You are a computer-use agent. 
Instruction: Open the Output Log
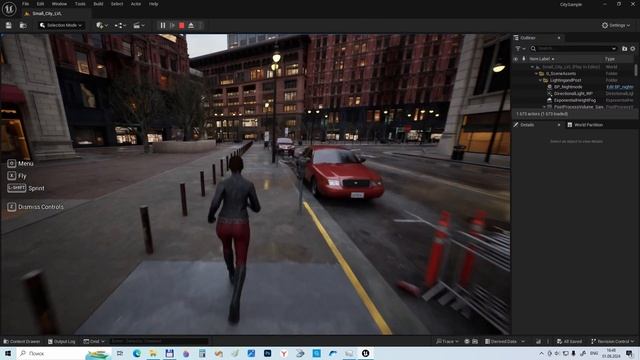(x=62, y=341)
